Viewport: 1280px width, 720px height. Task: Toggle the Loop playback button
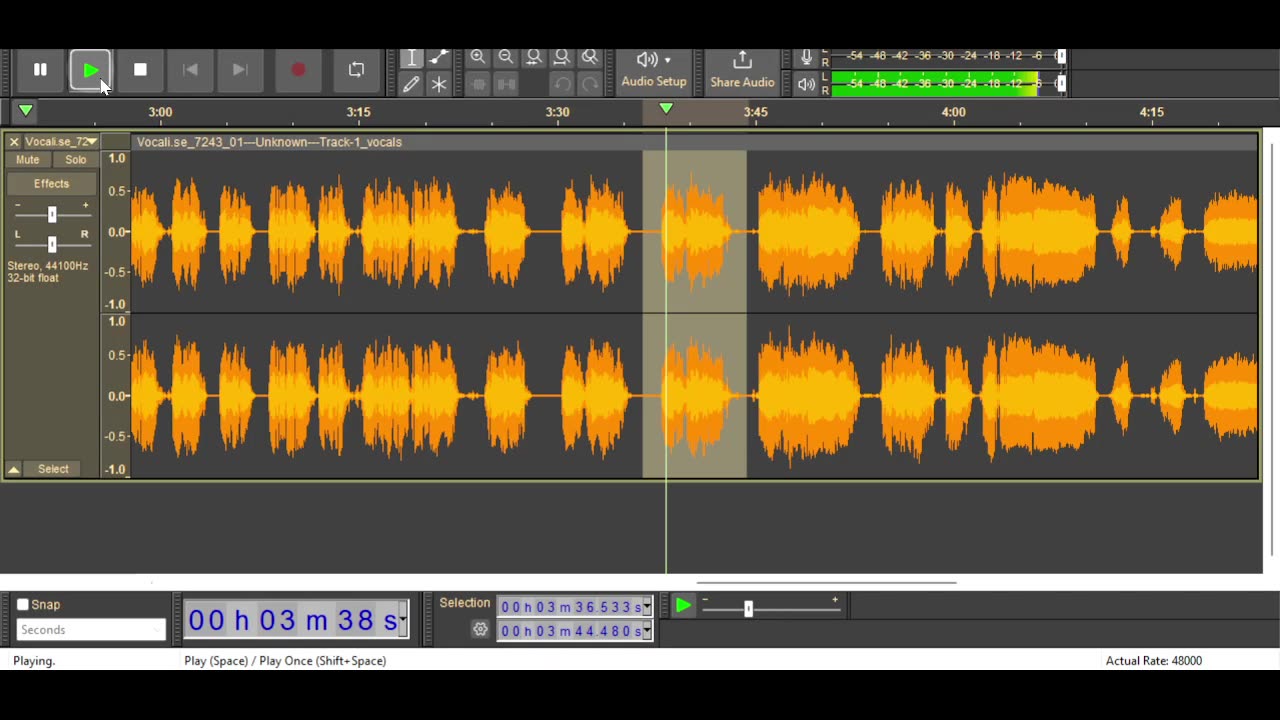tap(356, 70)
